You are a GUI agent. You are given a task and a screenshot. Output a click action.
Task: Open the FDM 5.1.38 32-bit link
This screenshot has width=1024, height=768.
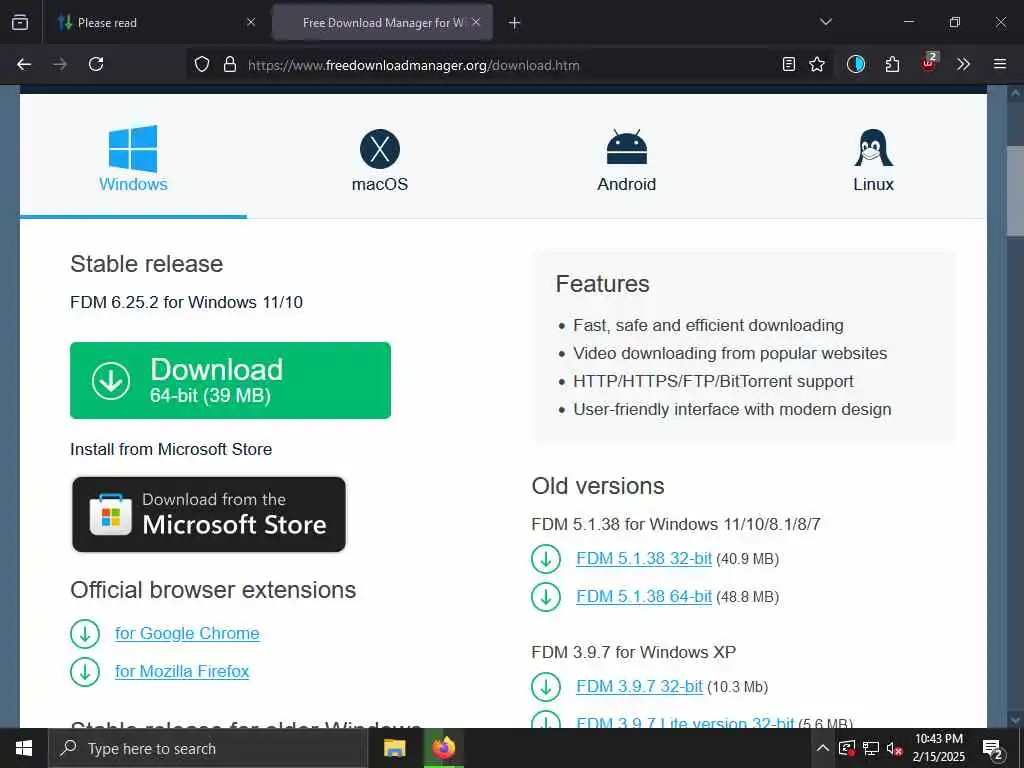pyautogui.click(x=644, y=559)
